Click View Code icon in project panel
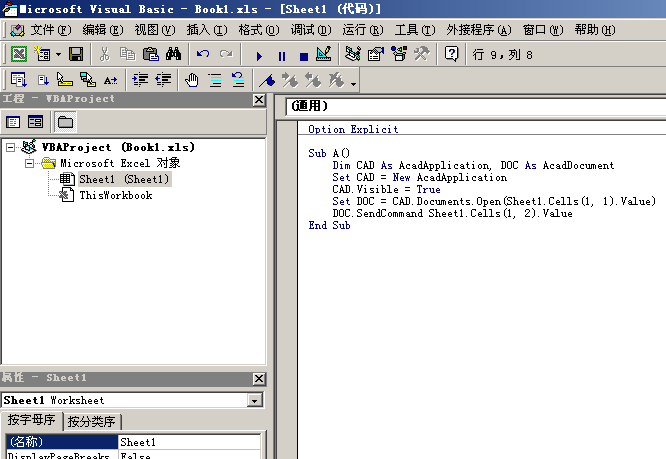Viewport: 666px width, 459px height. tap(13, 122)
